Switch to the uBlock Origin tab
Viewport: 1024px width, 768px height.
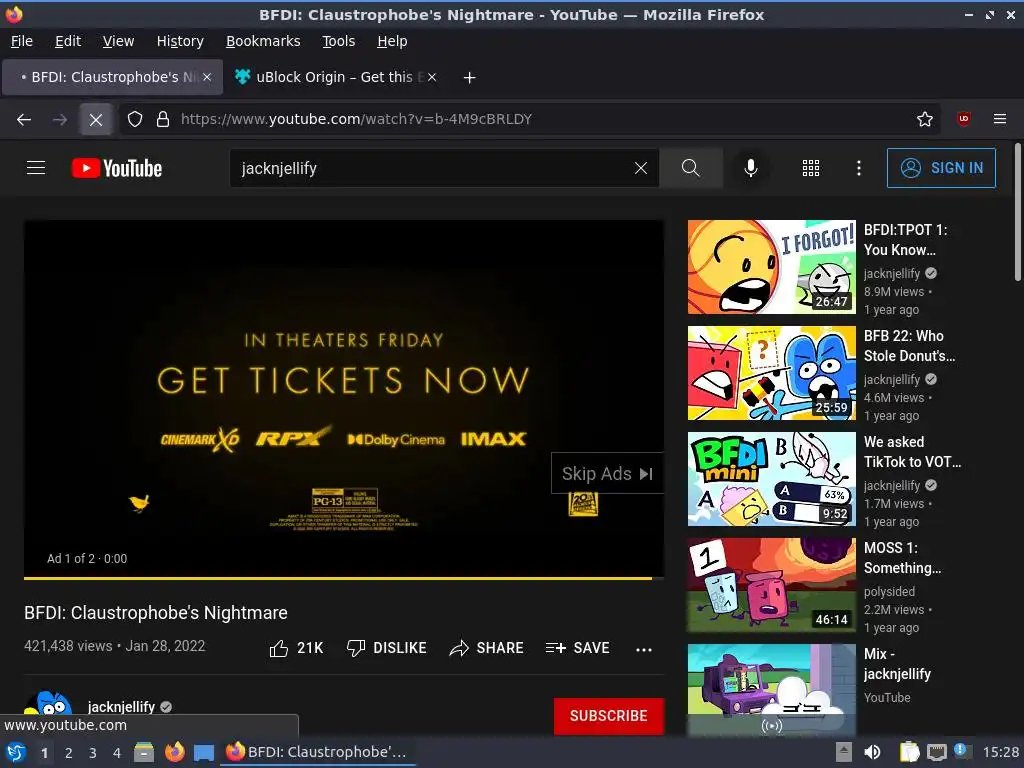pos(334,77)
